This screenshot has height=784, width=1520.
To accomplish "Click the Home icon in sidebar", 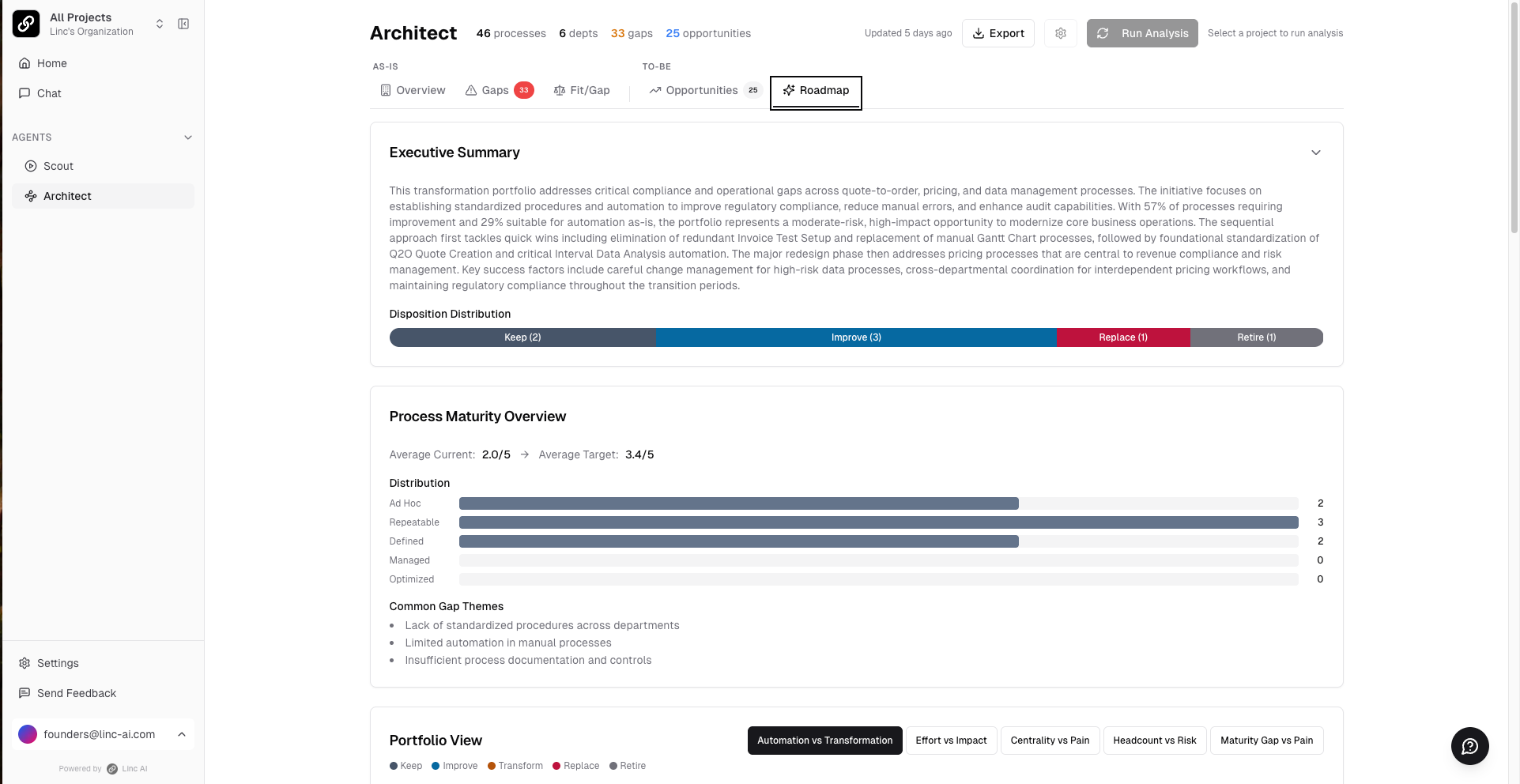I will (25, 63).
